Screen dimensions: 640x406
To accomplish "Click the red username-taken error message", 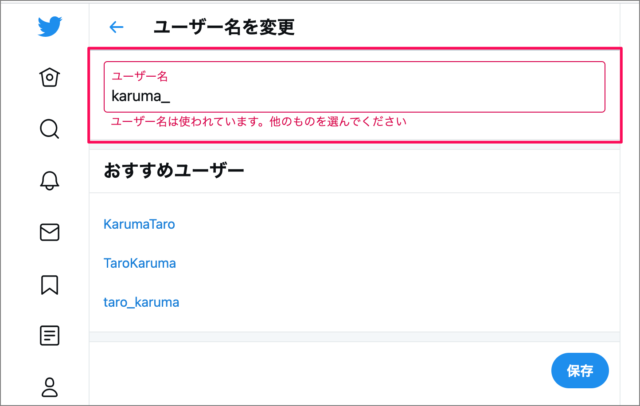I will coord(262,121).
